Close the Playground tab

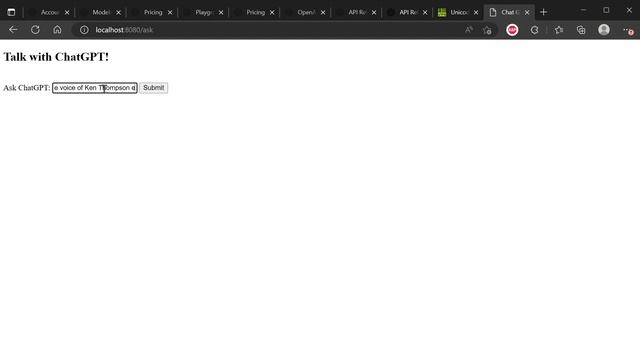(221, 13)
